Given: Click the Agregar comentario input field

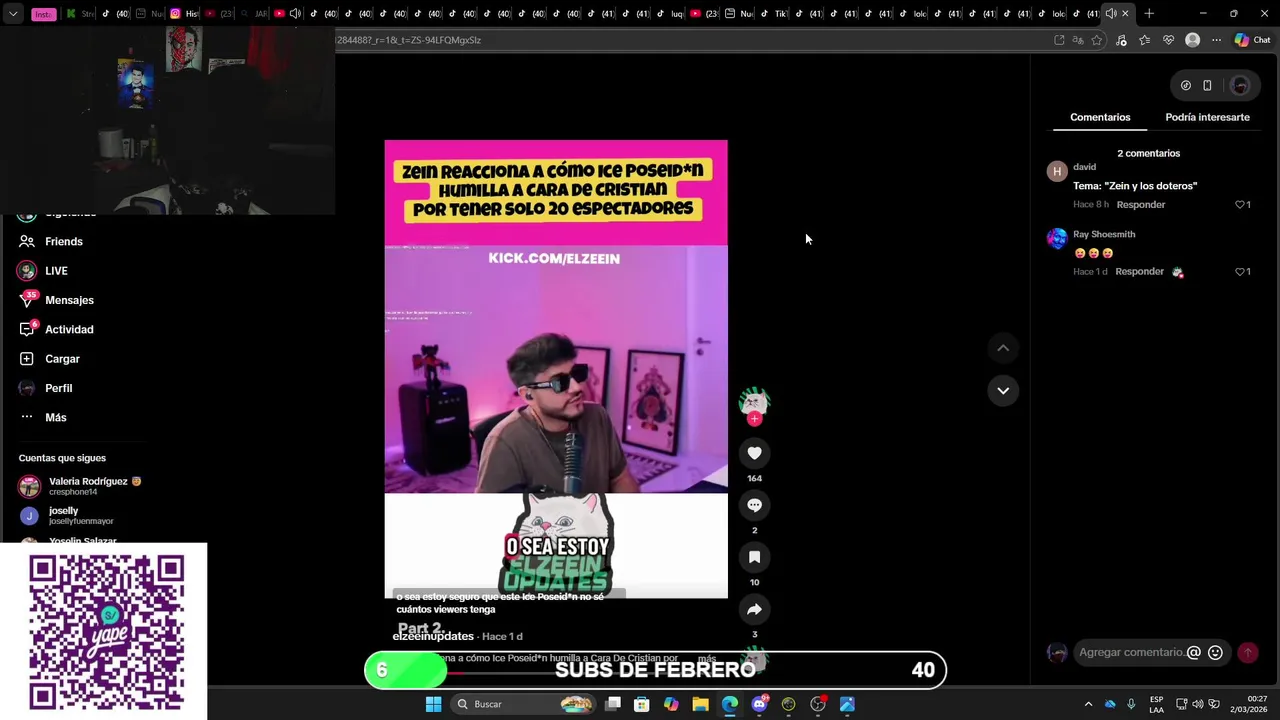Looking at the screenshot, I should (1130, 652).
